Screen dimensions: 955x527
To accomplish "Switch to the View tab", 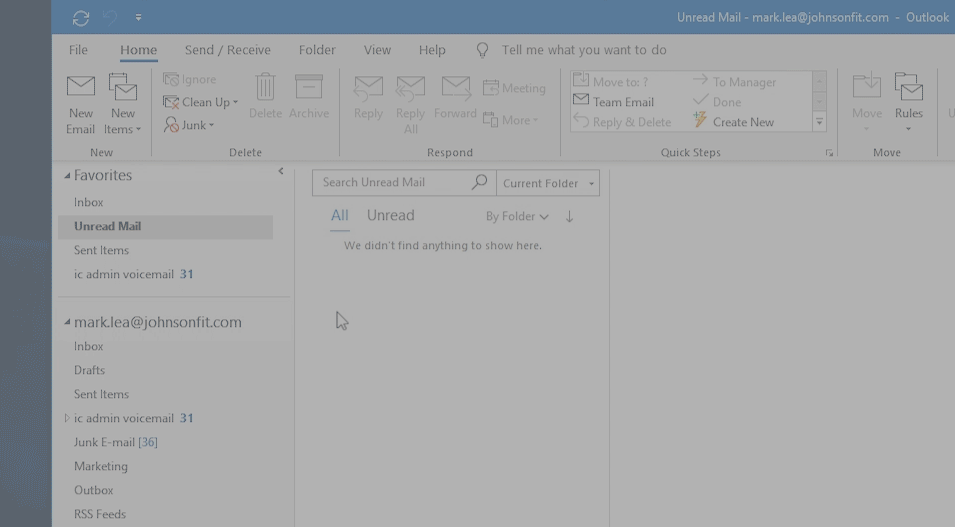I will (377, 50).
